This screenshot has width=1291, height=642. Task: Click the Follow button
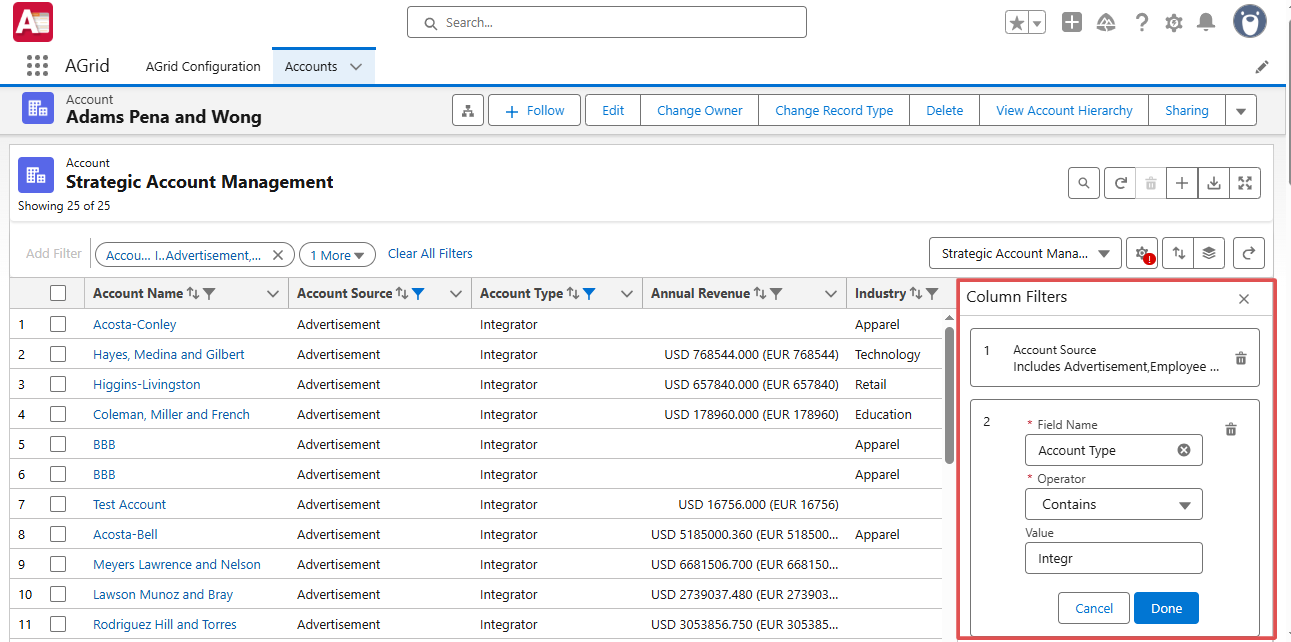[534, 111]
